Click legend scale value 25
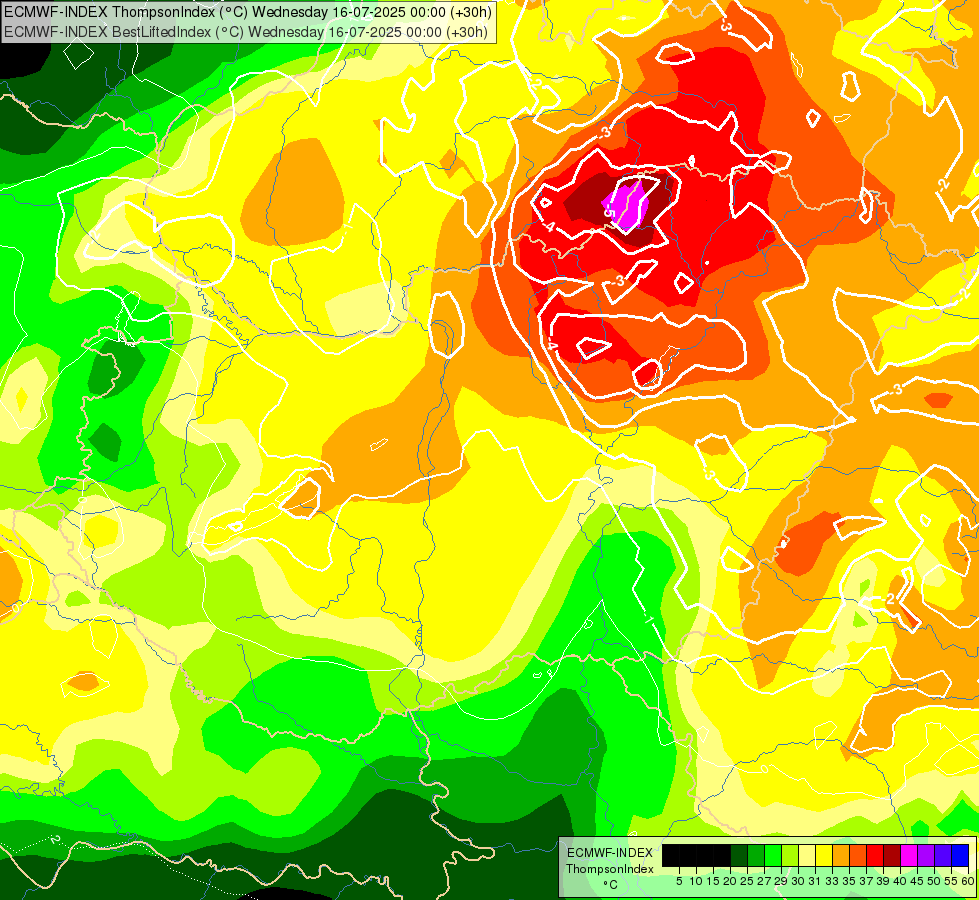This screenshot has width=979, height=900. [747, 881]
